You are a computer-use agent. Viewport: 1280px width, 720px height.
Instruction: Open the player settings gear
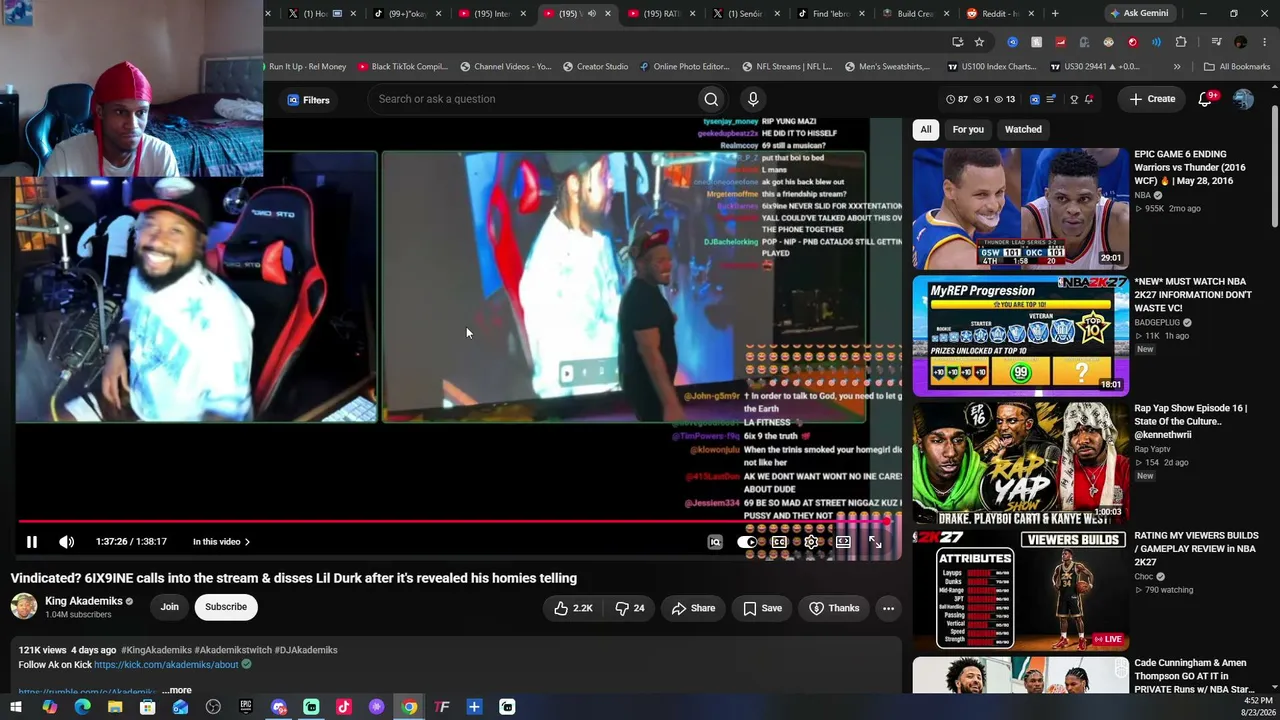811,542
